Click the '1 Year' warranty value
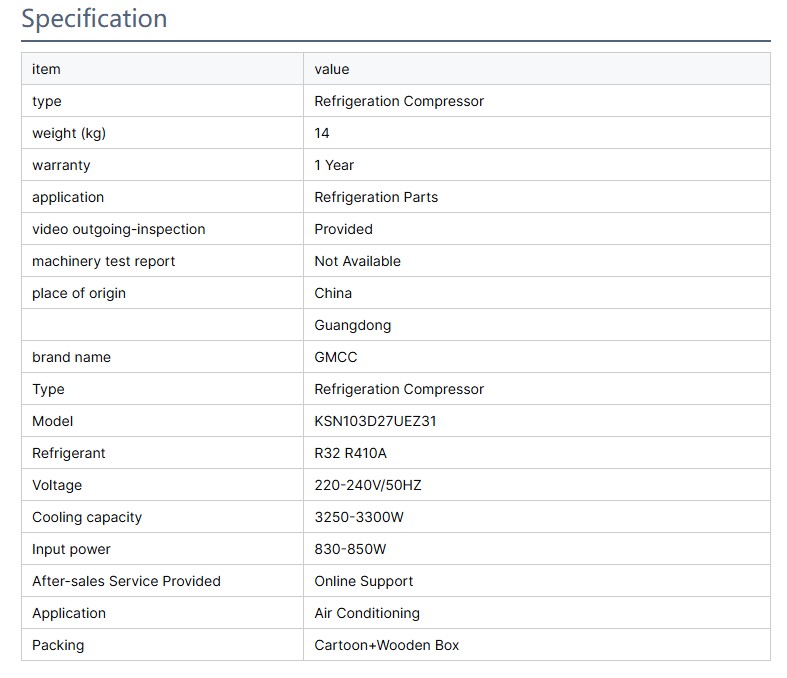 tap(334, 165)
